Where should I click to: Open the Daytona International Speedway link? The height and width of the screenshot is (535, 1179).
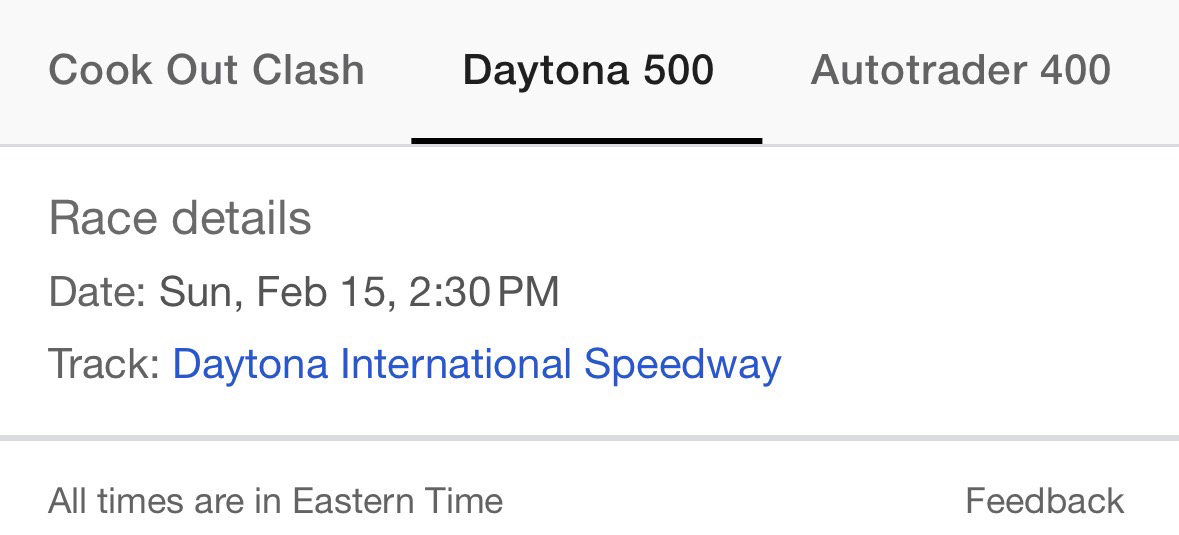pos(476,364)
